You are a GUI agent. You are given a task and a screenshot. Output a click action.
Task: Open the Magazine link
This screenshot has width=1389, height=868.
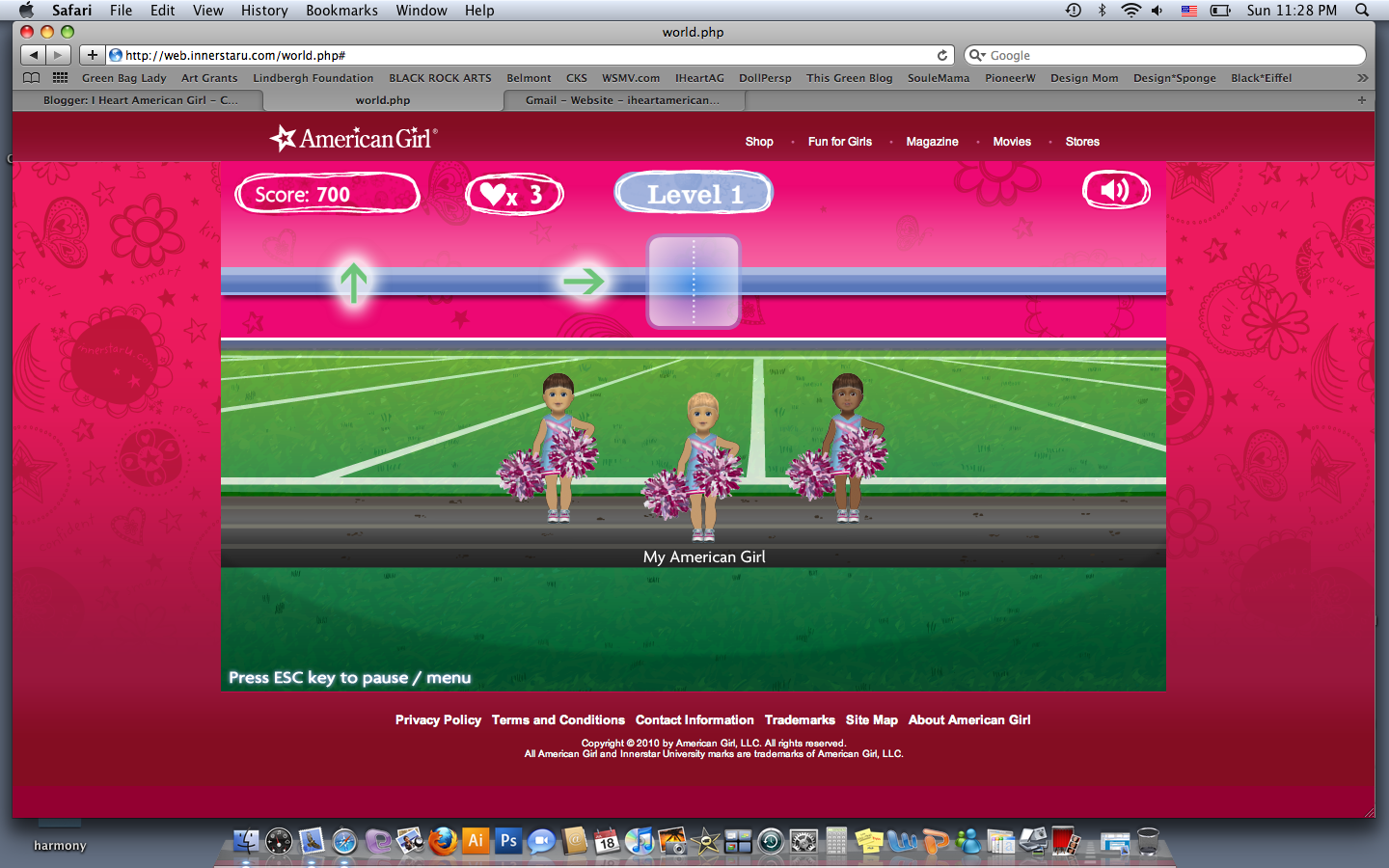click(x=932, y=142)
